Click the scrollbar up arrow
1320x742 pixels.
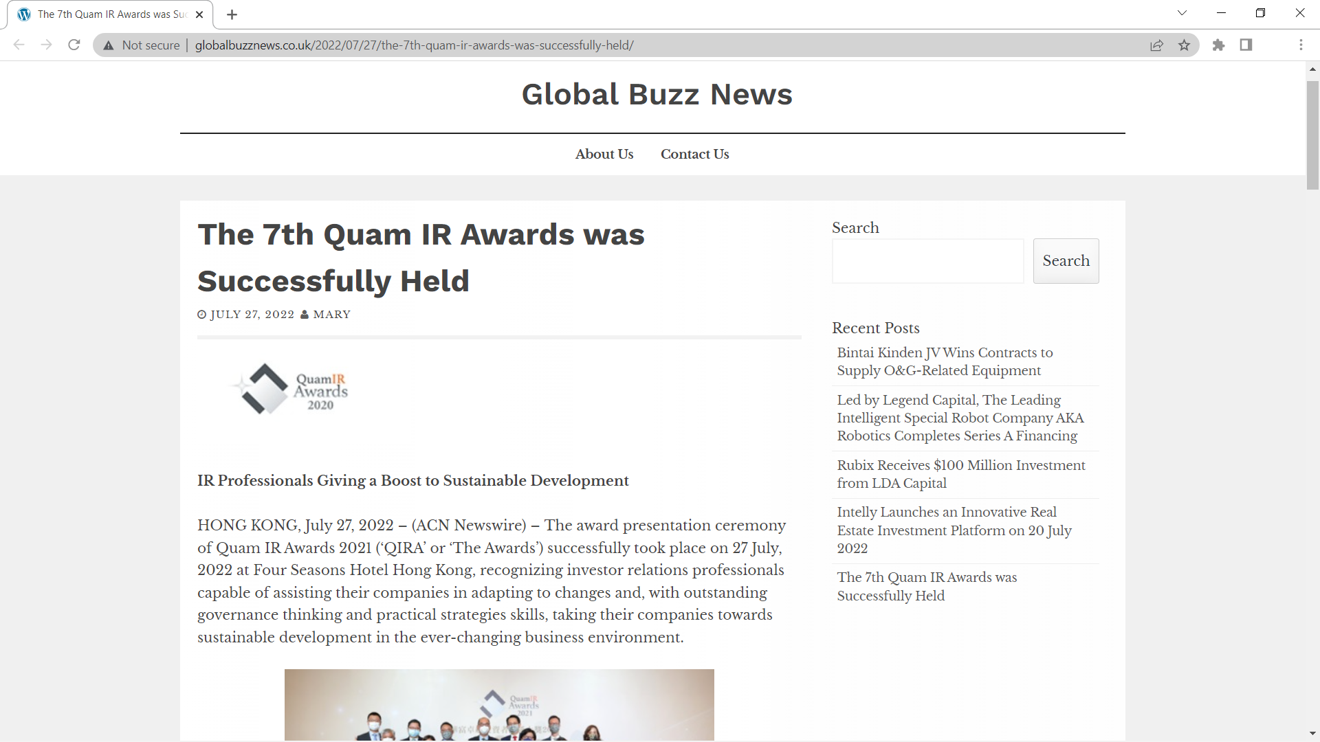1312,69
